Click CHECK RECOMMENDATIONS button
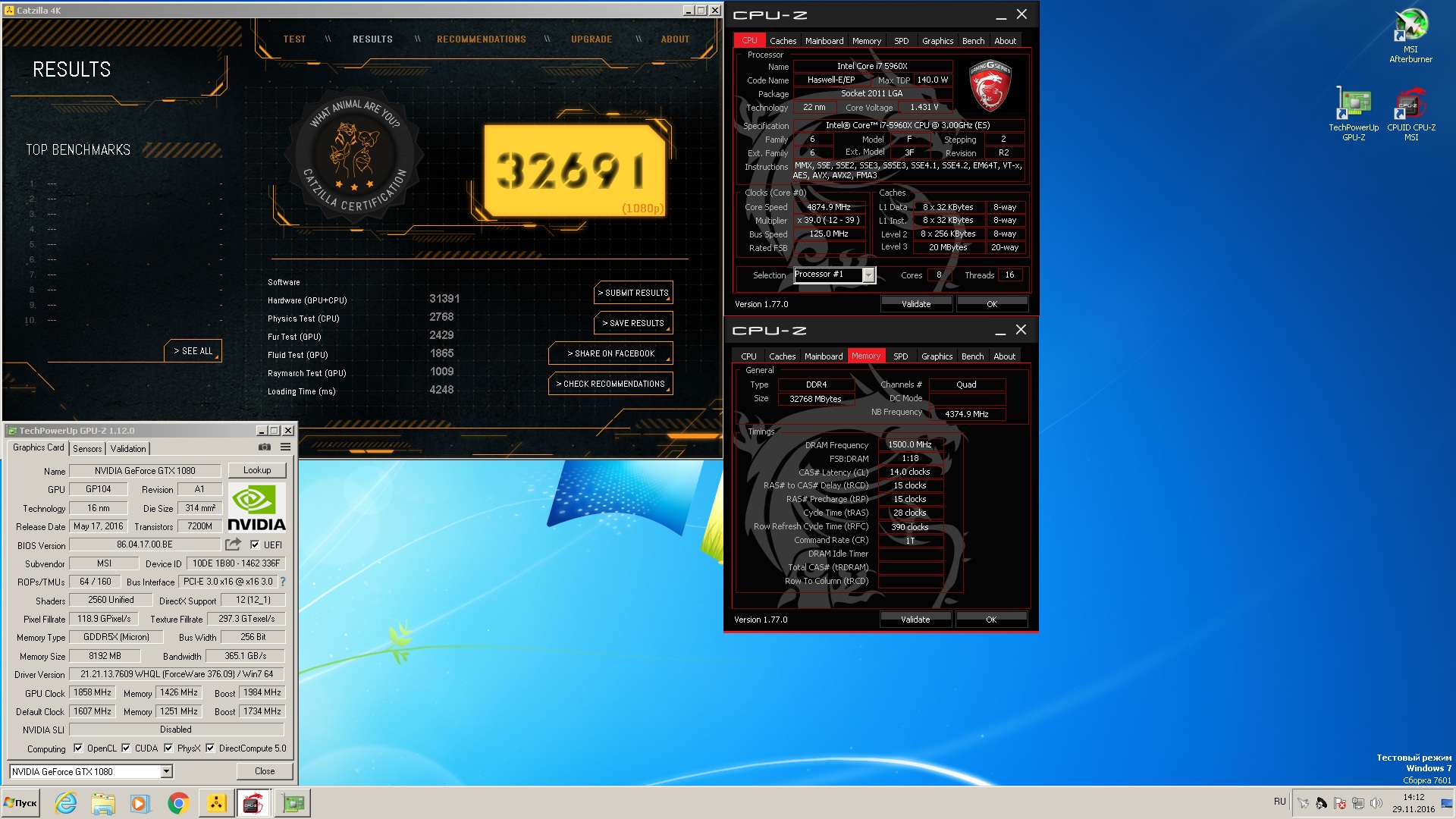The image size is (1456, 819). pos(610,384)
